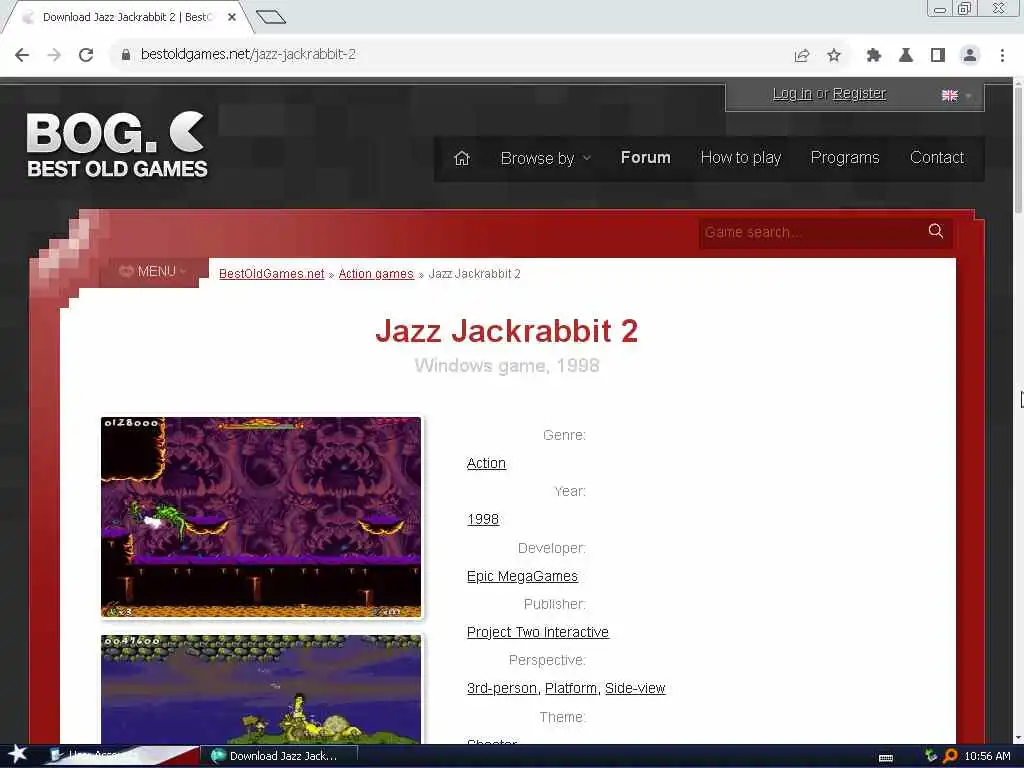
Task: Click the BOG Best Old Games logo
Action: coord(117,144)
